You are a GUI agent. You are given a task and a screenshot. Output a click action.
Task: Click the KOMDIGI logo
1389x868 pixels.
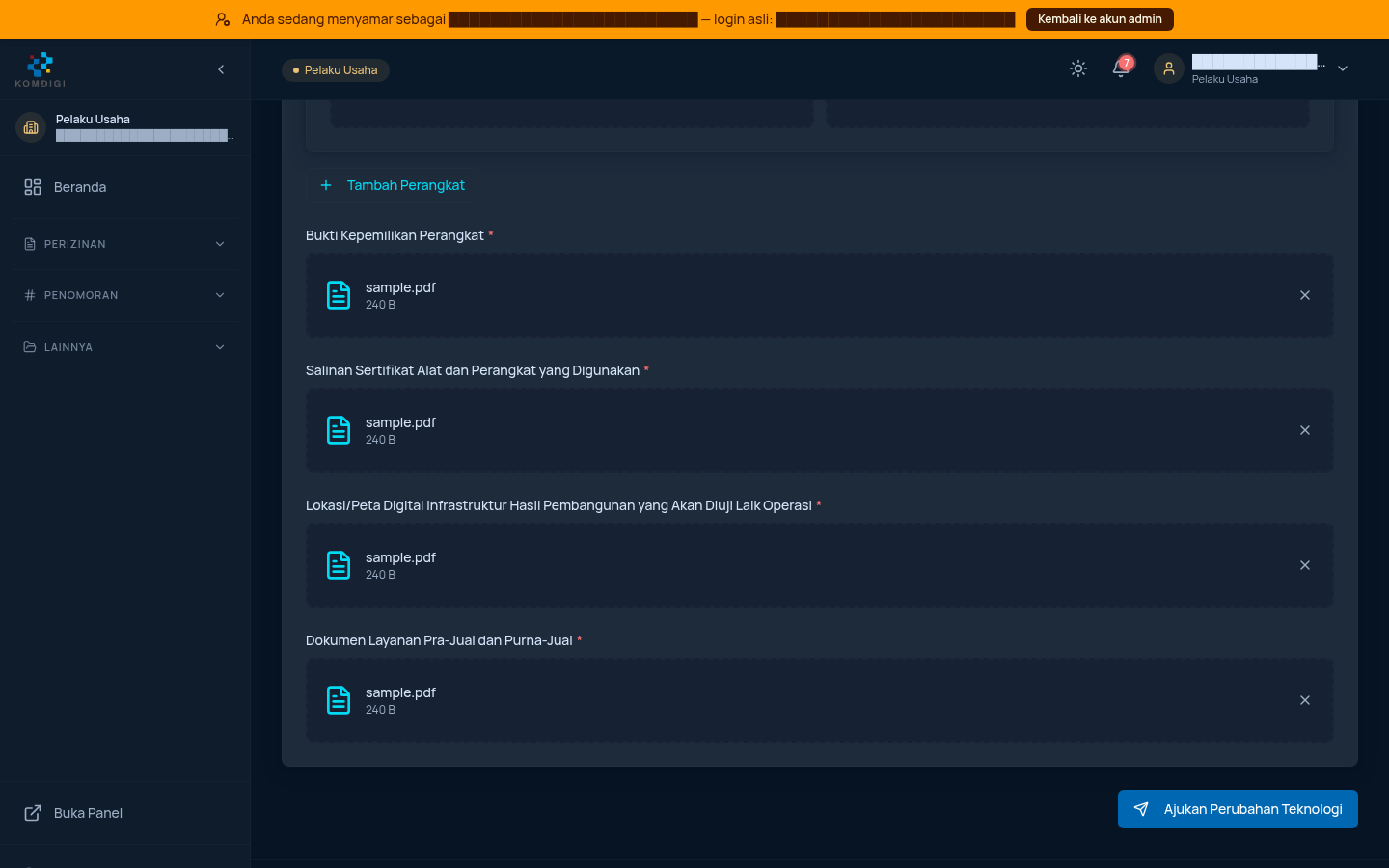point(41,69)
